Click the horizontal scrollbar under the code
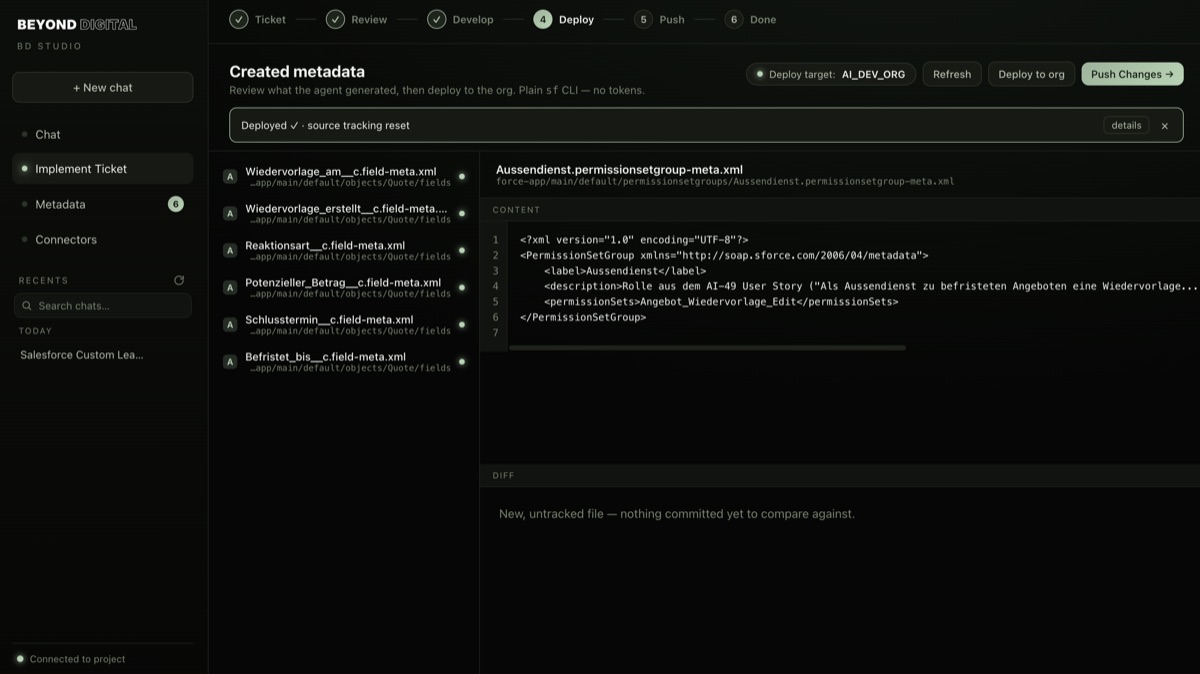Screen dimensions: 1200x674 coord(707,348)
